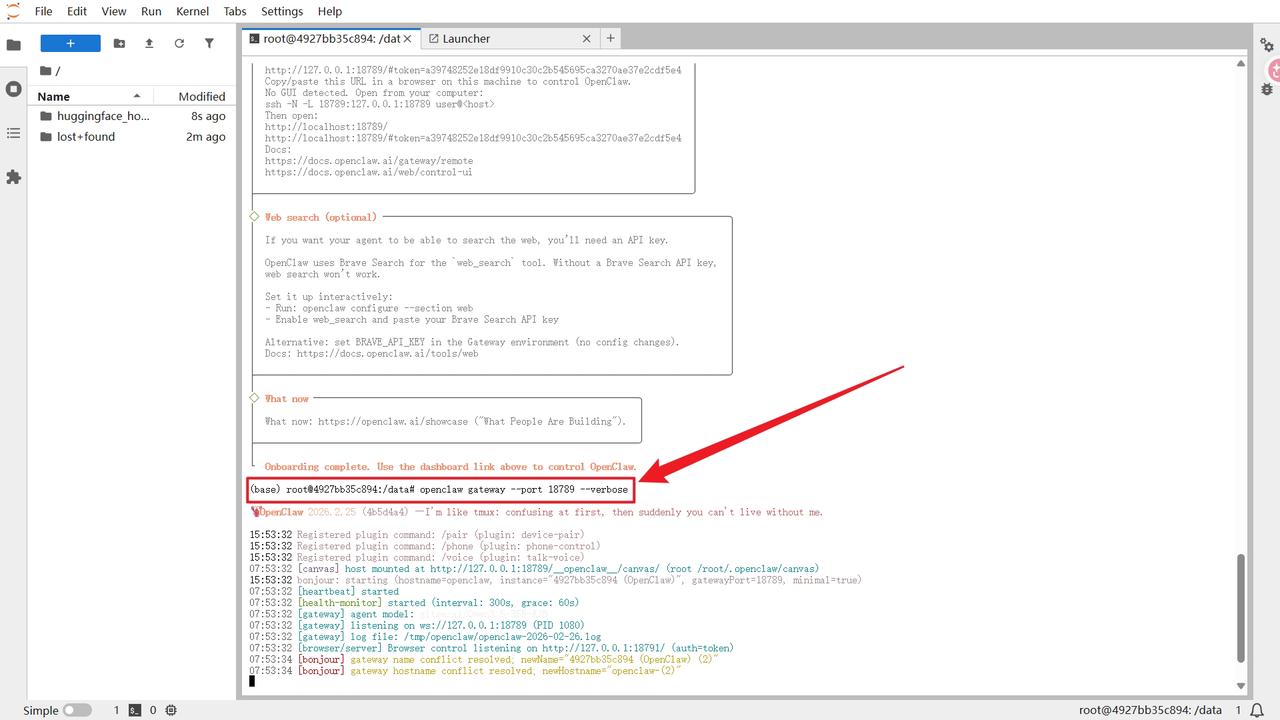This screenshot has width=1280, height=720.
Task: Create a new folder in file browser
Action: pyautogui.click(x=119, y=43)
